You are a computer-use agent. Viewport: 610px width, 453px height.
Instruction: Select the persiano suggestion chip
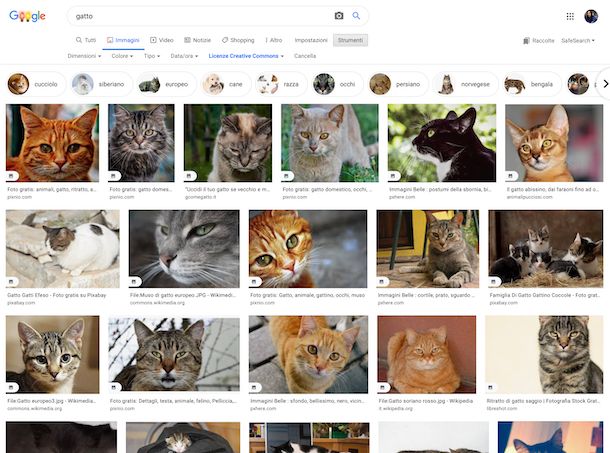[x=397, y=84]
